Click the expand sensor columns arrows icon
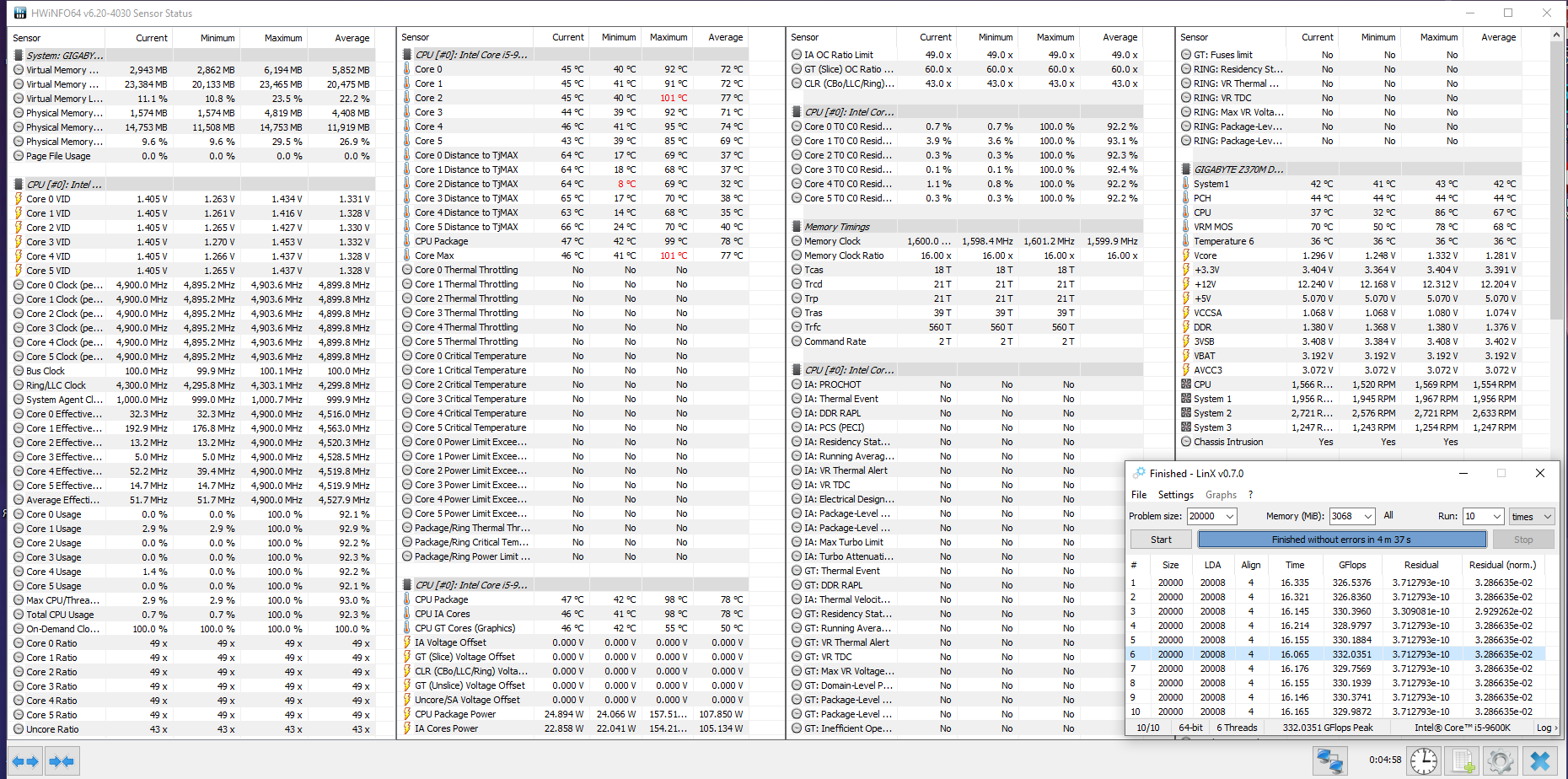The image size is (1568, 779). pyautogui.click(x=24, y=761)
